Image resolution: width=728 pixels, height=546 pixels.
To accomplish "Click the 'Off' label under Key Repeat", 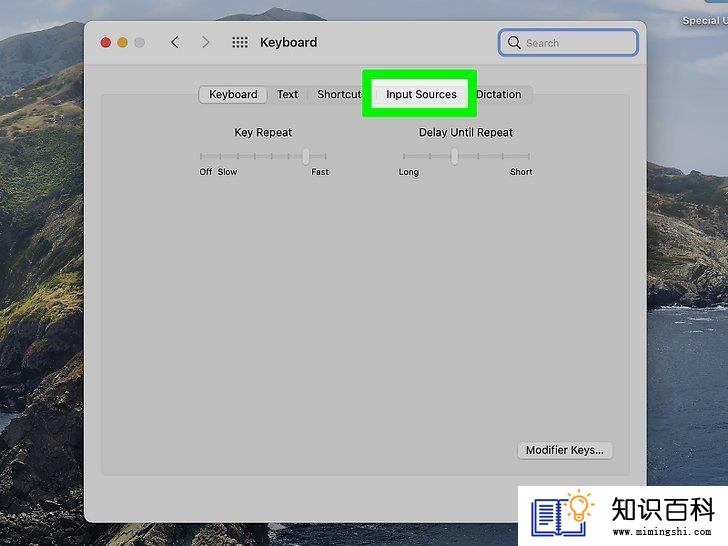I will click(206, 172).
